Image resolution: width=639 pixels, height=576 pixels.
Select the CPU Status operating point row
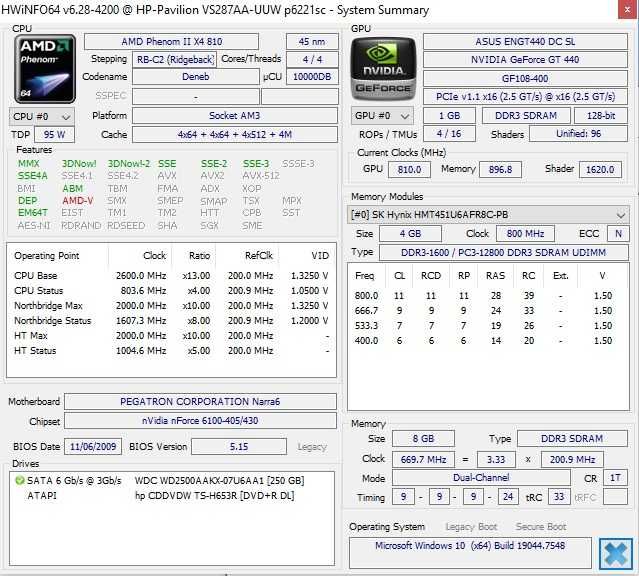click(171, 291)
